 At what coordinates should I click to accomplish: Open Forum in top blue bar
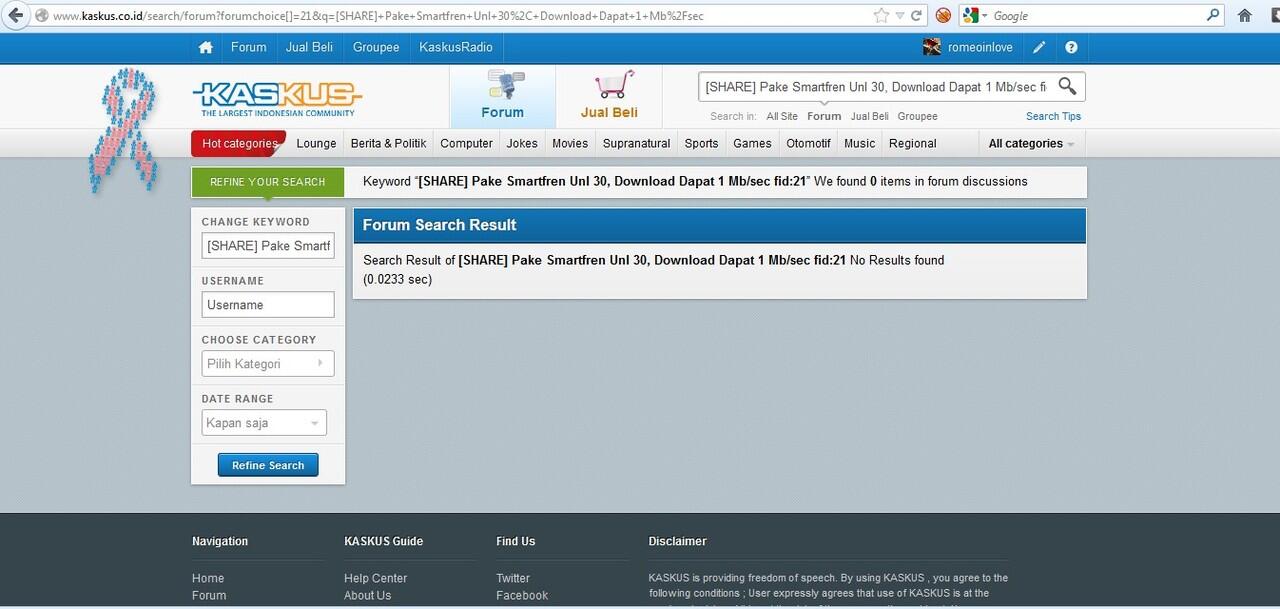pos(248,47)
